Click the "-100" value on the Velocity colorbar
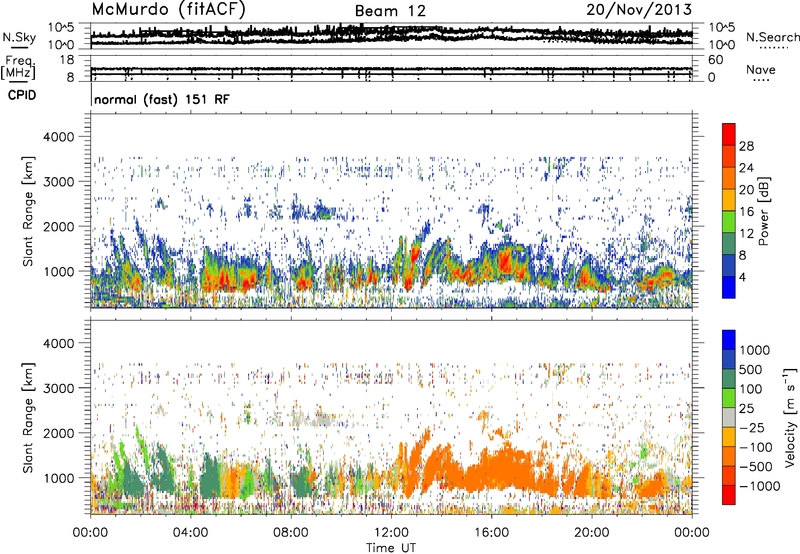Screen dimensions: 800x554 click(756, 447)
